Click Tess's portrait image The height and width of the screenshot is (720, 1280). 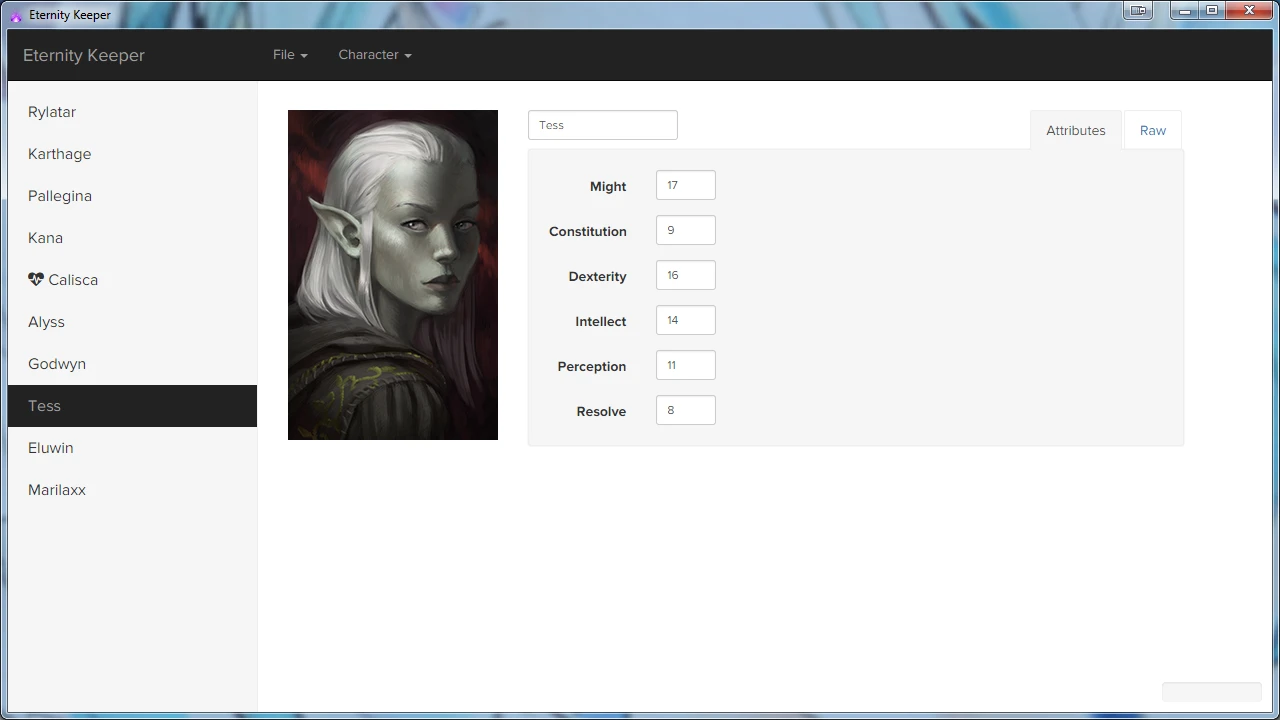click(392, 274)
